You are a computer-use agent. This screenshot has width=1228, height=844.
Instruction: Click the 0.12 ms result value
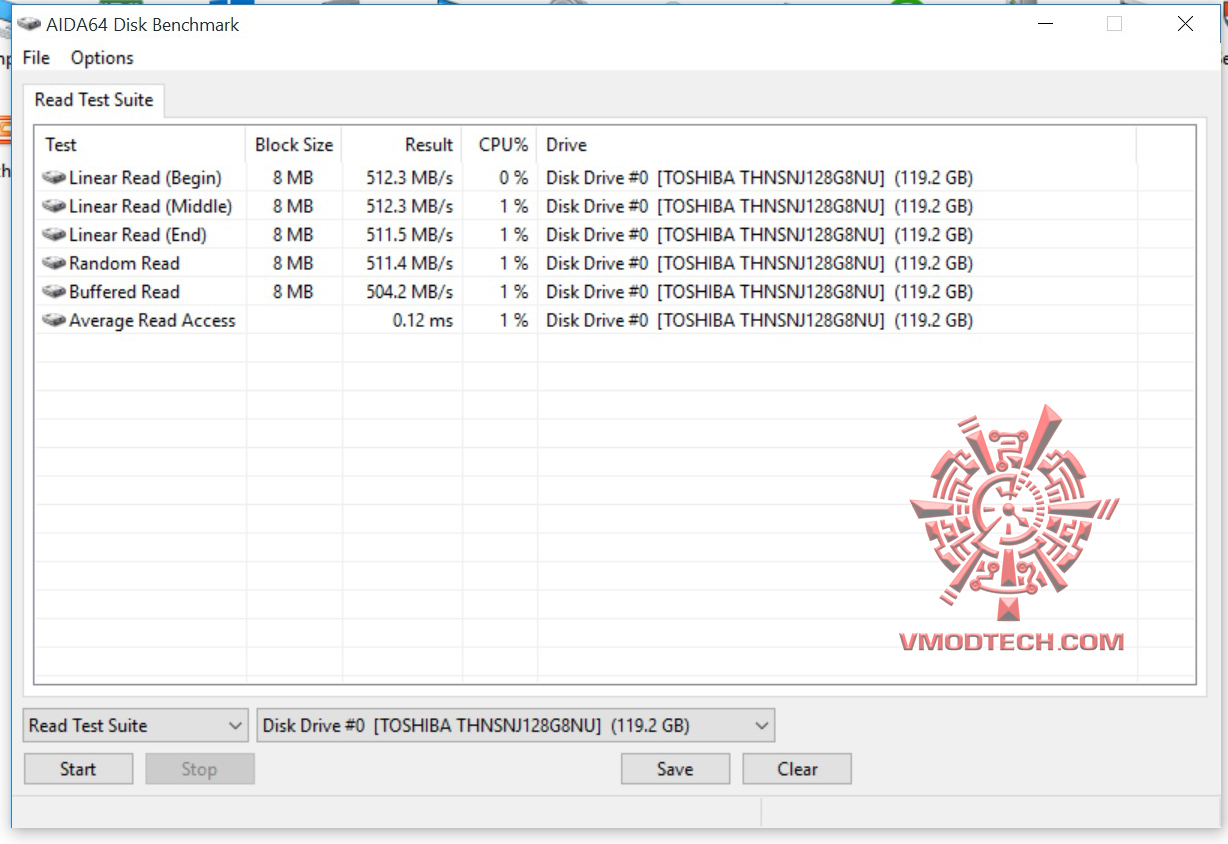(422, 320)
